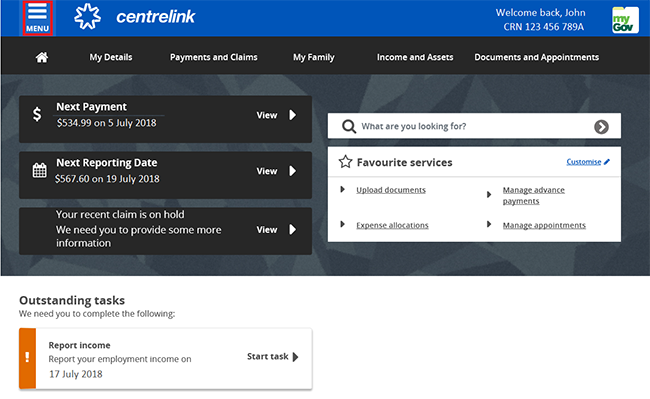This screenshot has height=399, width=650.
Task: Click the arrow next to Next Payment View
Action: click(293, 115)
